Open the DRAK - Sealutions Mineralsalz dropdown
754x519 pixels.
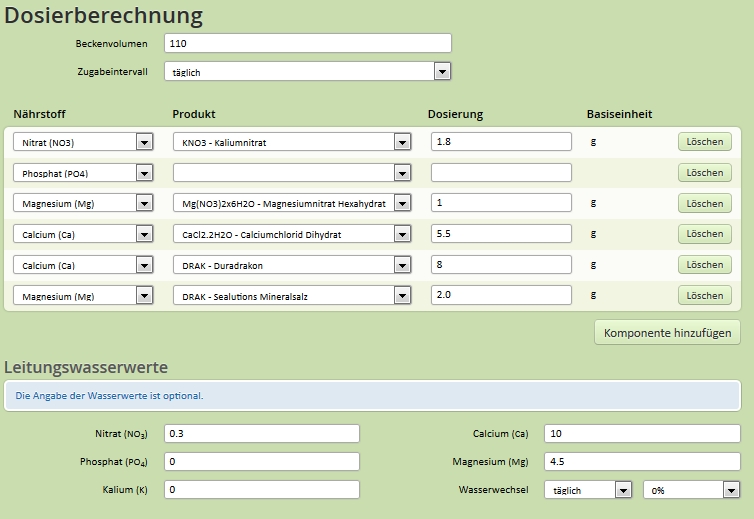point(292,295)
